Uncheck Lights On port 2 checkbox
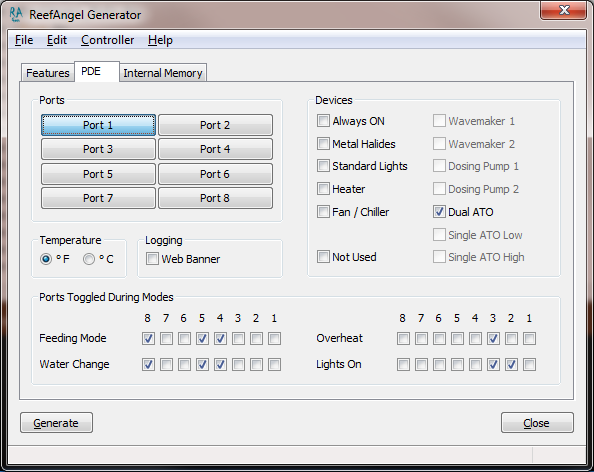The image size is (594, 472). coord(511,364)
